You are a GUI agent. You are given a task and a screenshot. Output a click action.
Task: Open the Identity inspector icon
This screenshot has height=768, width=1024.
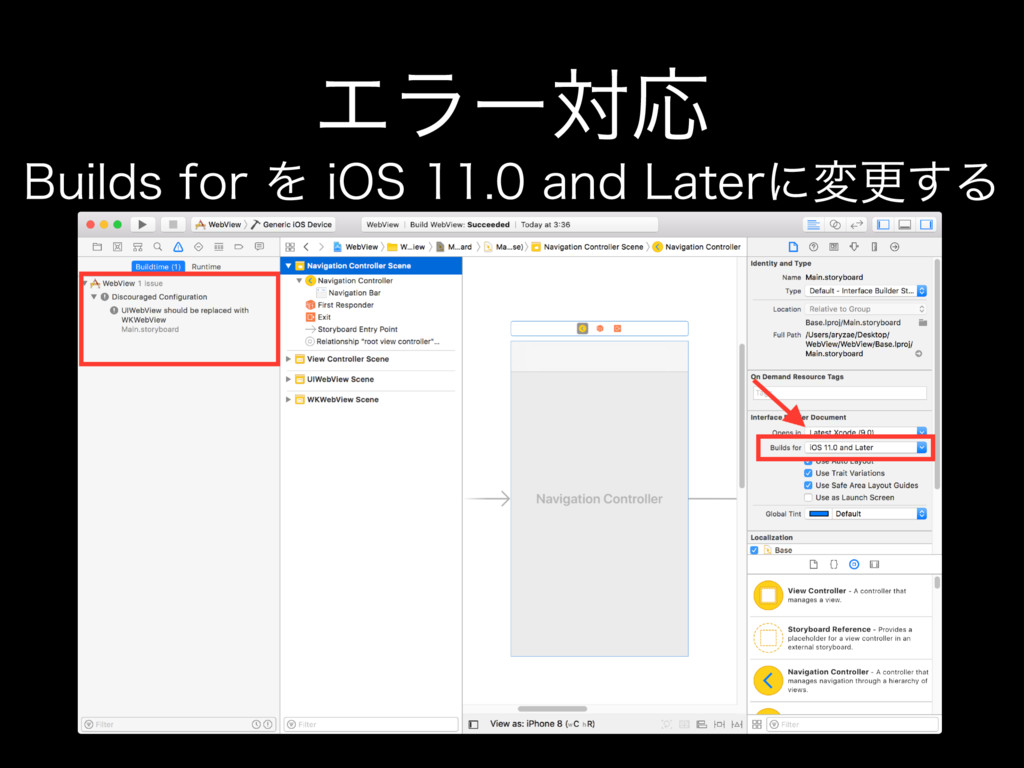[834, 247]
